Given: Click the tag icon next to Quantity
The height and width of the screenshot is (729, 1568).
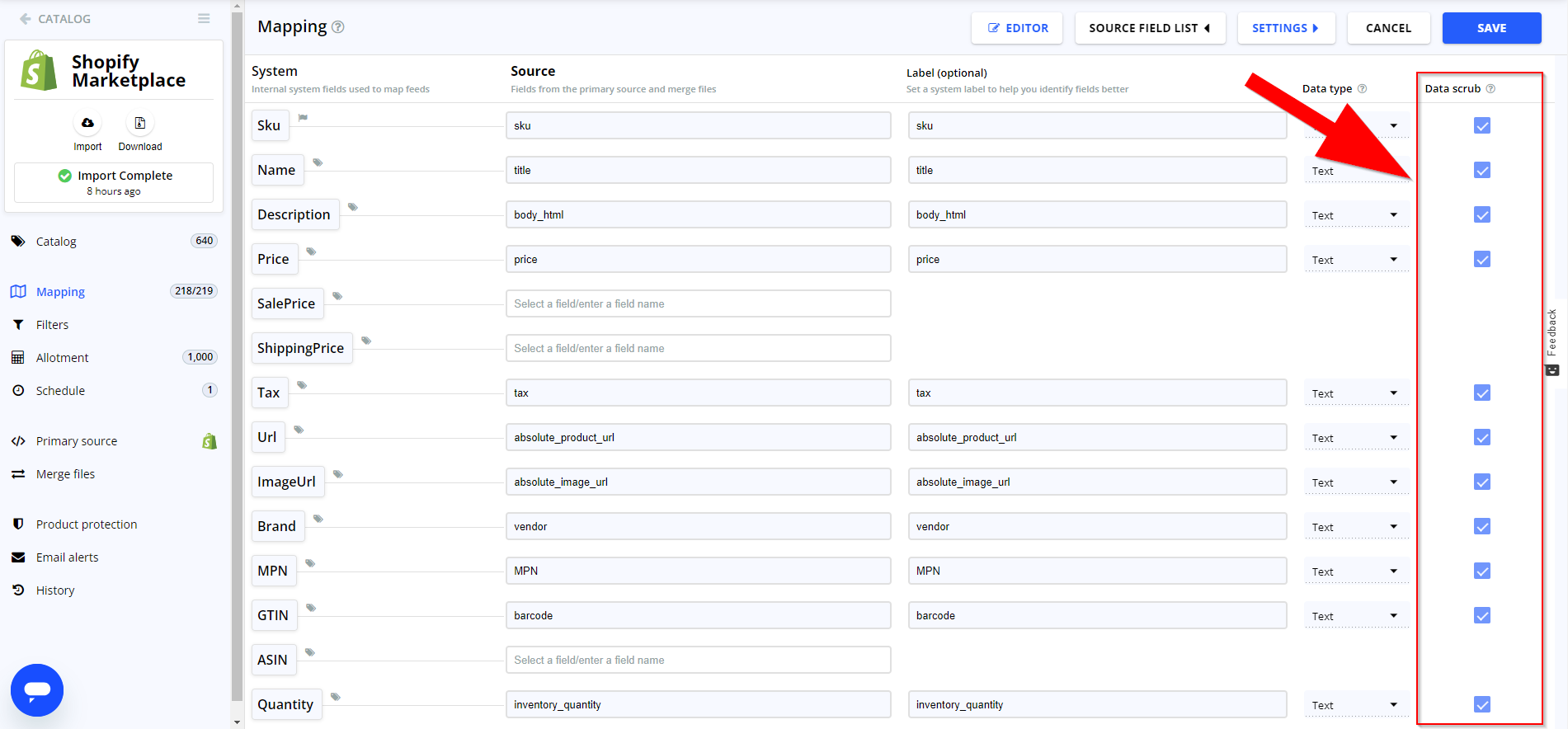Looking at the screenshot, I should click(336, 697).
